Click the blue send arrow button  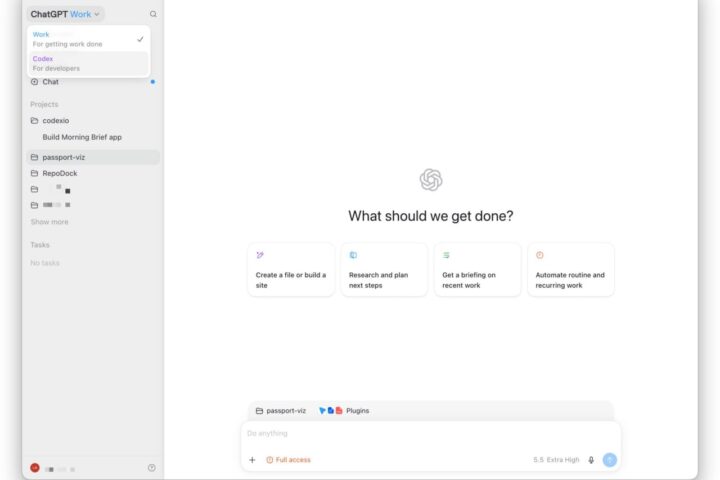click(x=609, y=460)
